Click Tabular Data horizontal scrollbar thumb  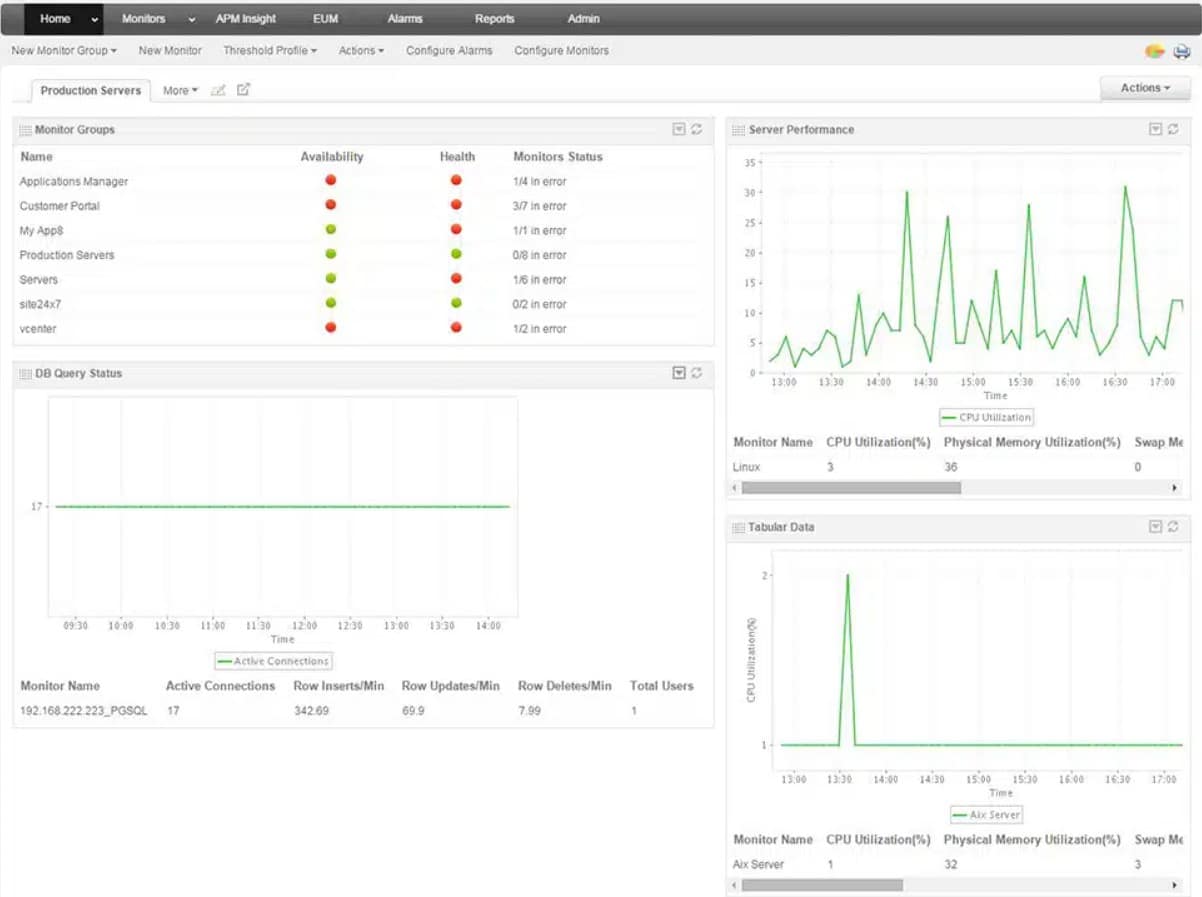(822, 886)
